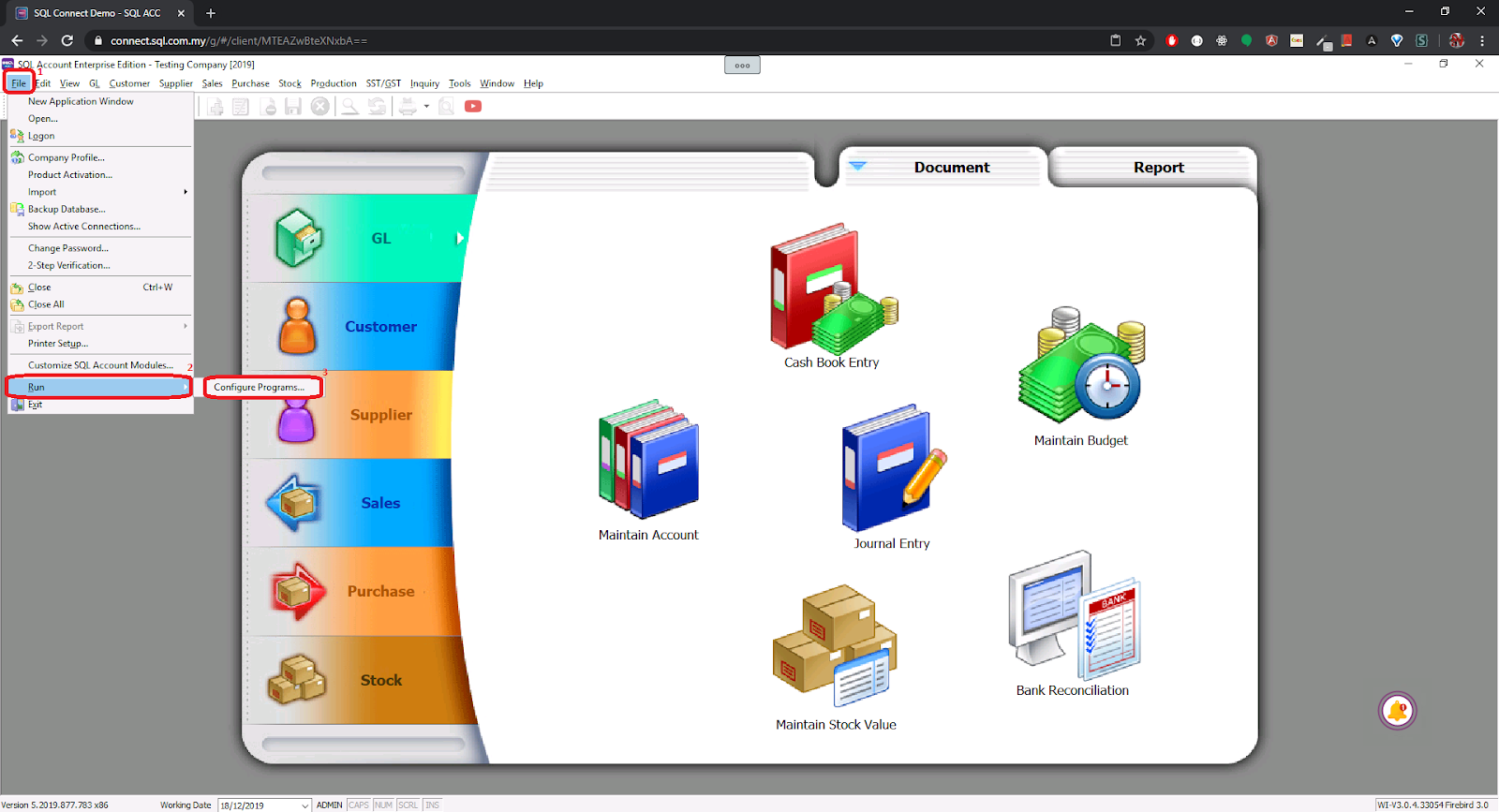Image resolution: width=1499 pixels, height=812 pixels.
Task: Open the SST/GST menu
Action: pos(383,83)
